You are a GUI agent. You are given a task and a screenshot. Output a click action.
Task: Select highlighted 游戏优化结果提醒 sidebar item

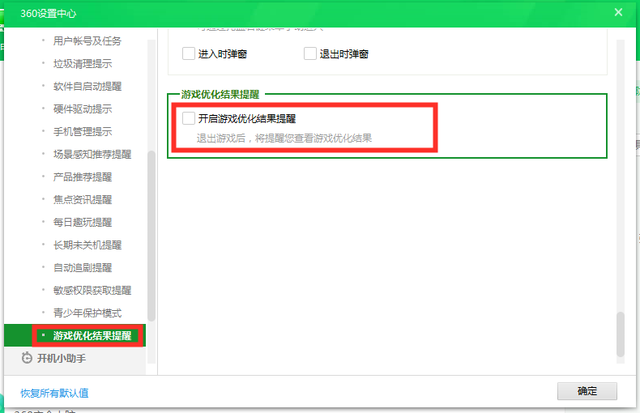(75, 335)
